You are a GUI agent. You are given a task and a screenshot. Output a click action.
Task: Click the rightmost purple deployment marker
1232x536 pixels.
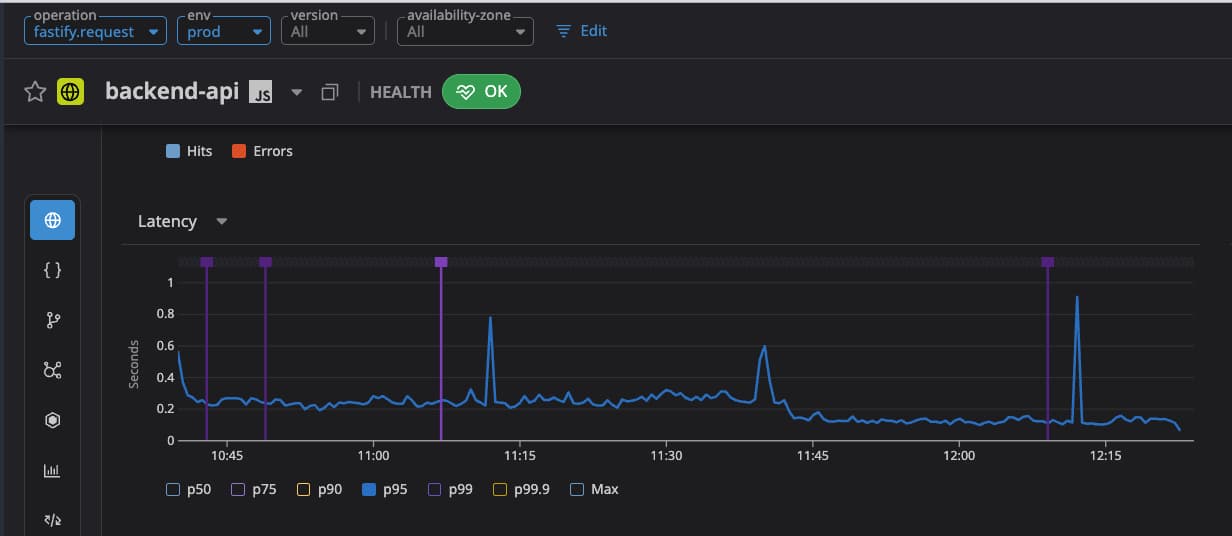point(1047,262)
